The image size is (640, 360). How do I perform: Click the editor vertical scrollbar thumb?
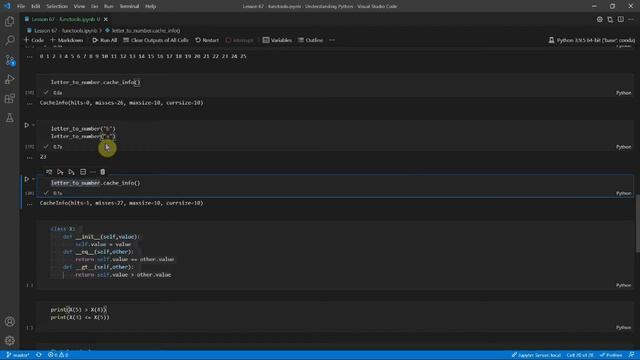[x=638, y=223]
